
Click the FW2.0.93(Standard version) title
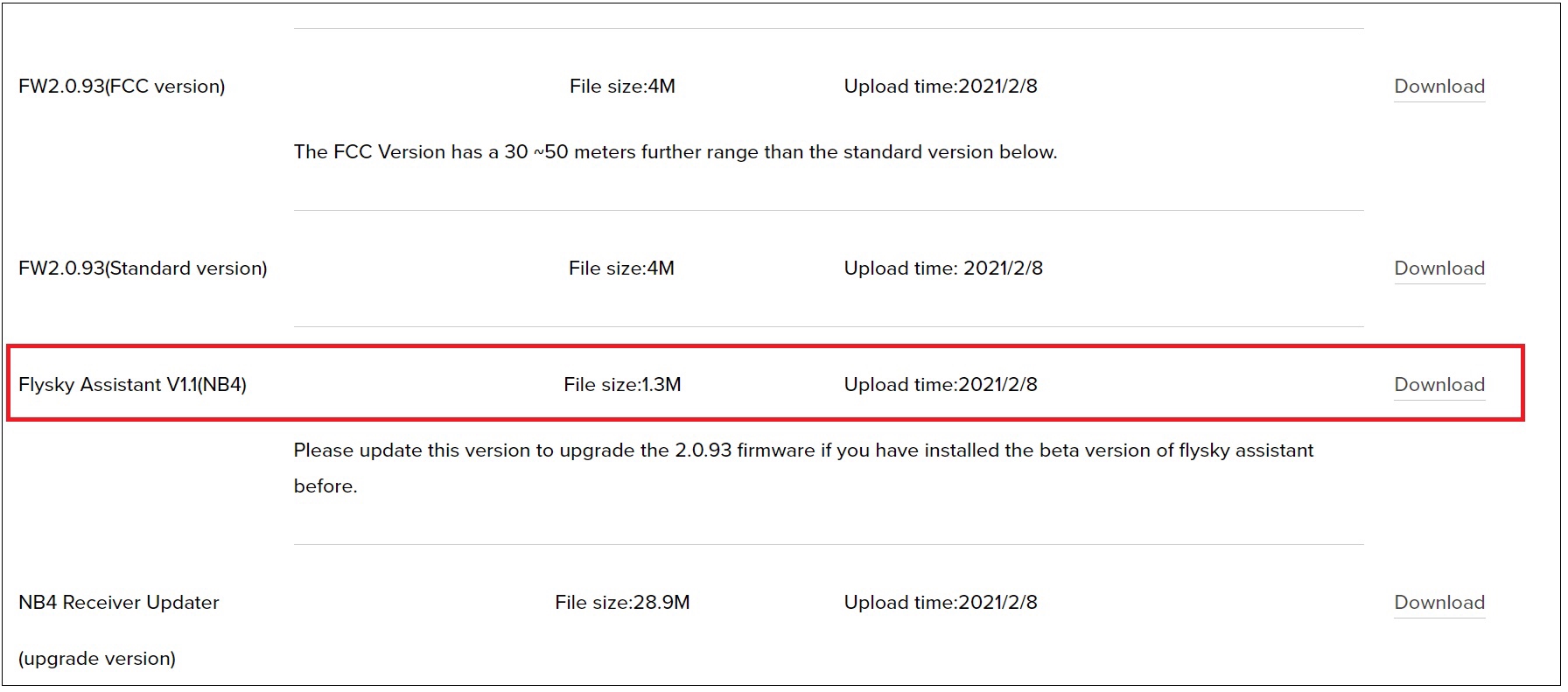[x=143, y=269]
